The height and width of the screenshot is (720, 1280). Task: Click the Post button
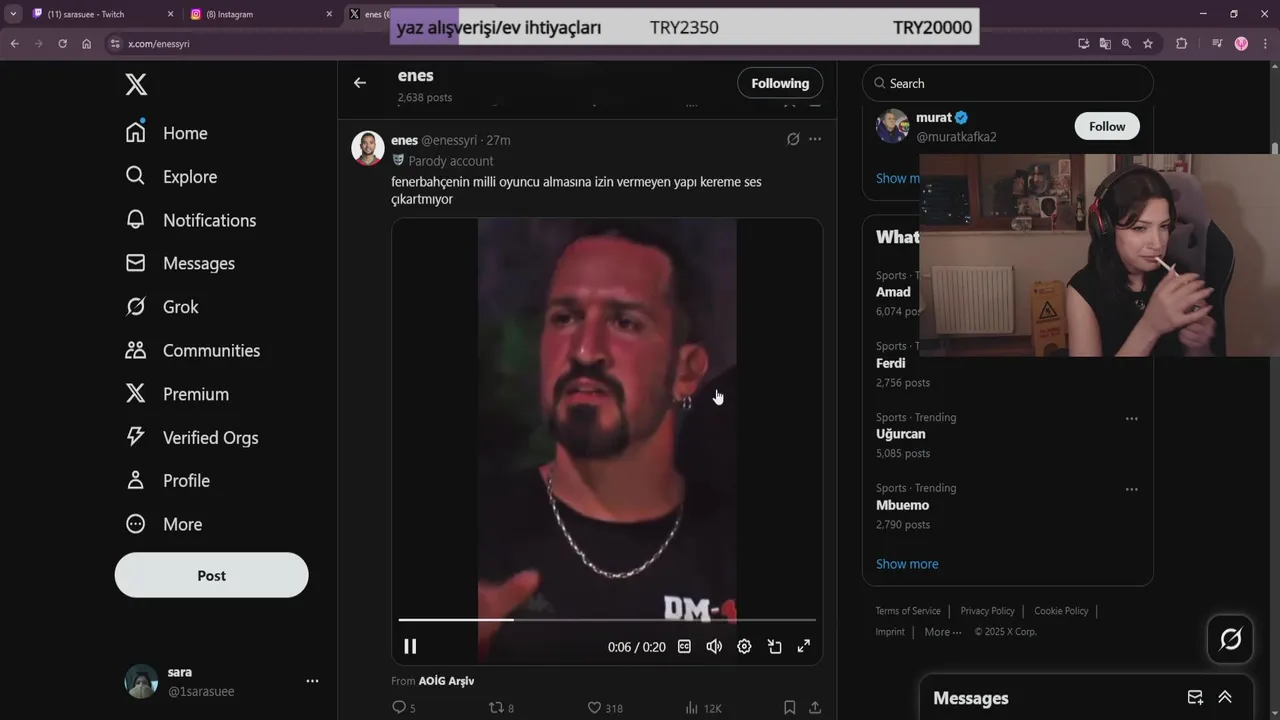(x=212, y=575)
